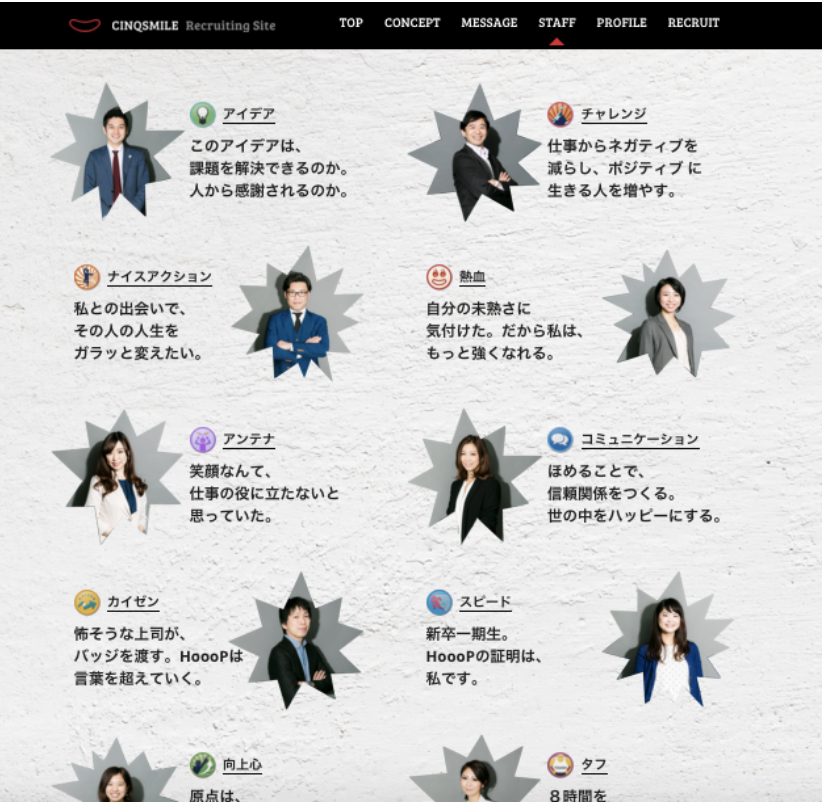Navigate to the PROFILE menu item
The width and height of the screenshot is (824, 802).
[x=622, y=23]
